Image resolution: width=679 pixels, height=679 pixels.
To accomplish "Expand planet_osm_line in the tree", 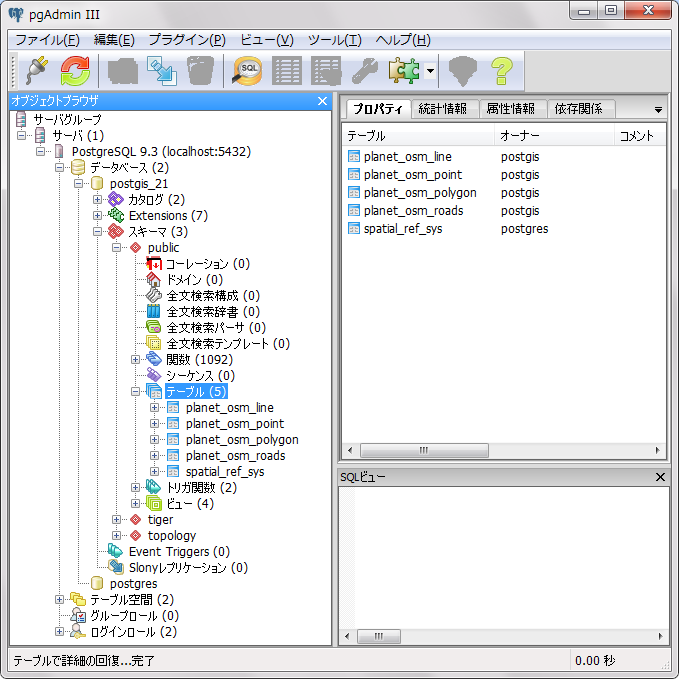I will click(155, 407).
